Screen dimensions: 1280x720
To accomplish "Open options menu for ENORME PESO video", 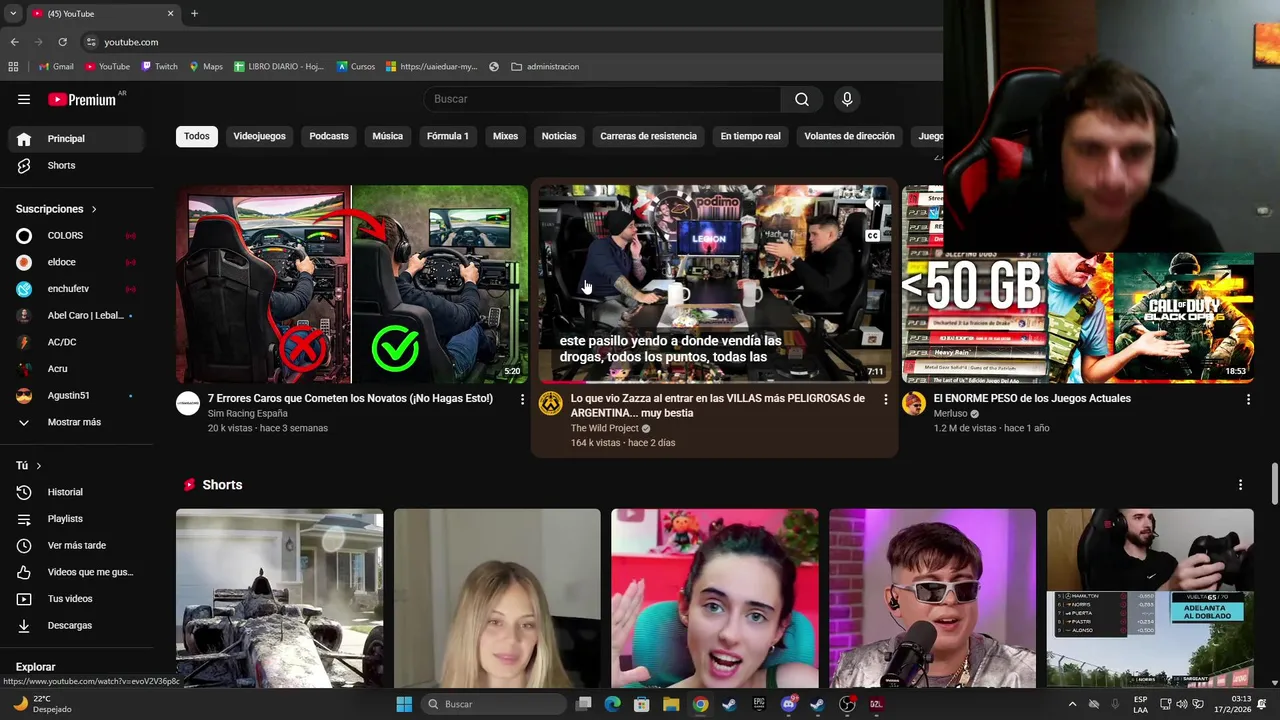I will click(x=1248, y=399).
